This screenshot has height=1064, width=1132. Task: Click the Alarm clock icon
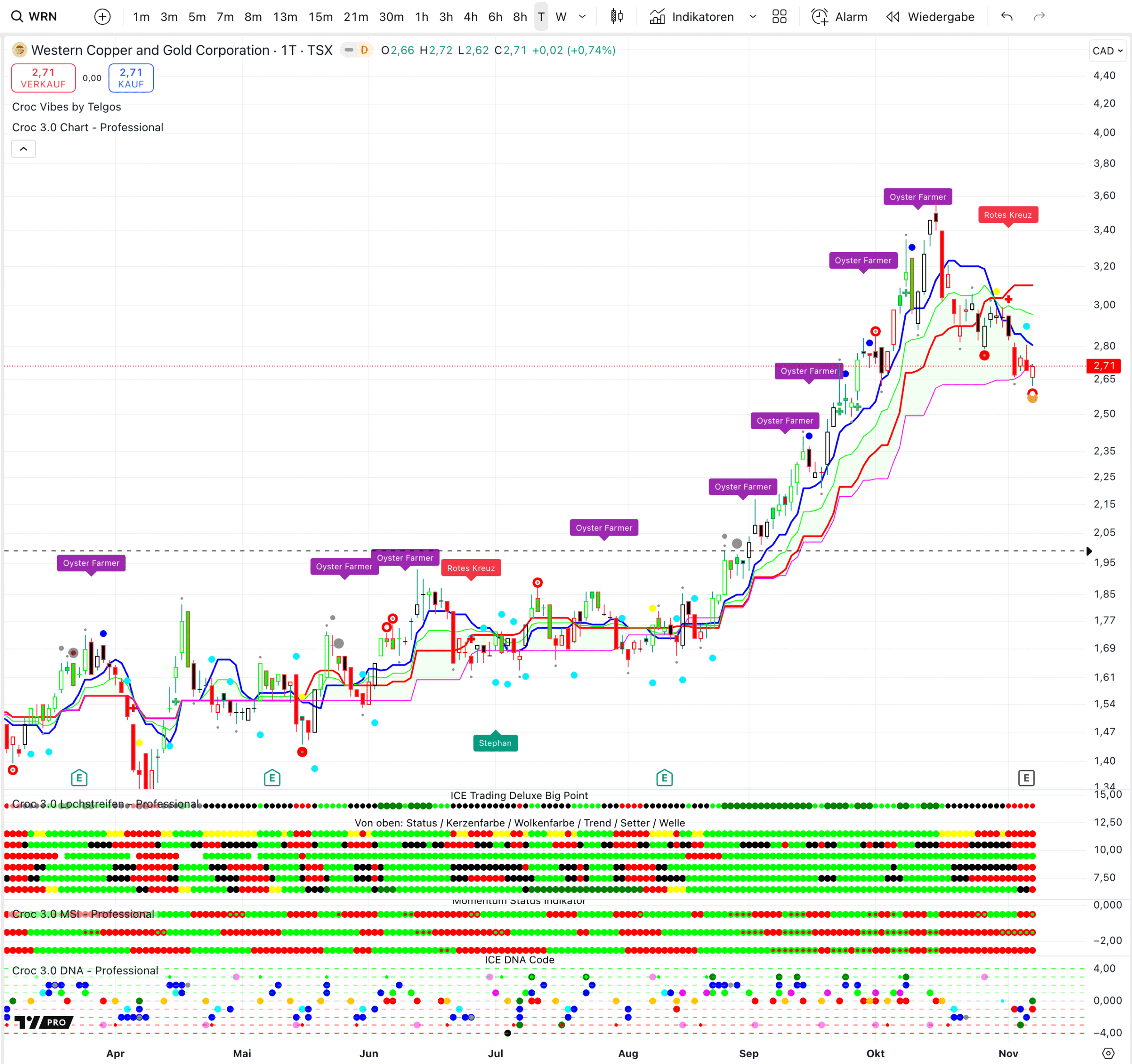coord(820,16)
